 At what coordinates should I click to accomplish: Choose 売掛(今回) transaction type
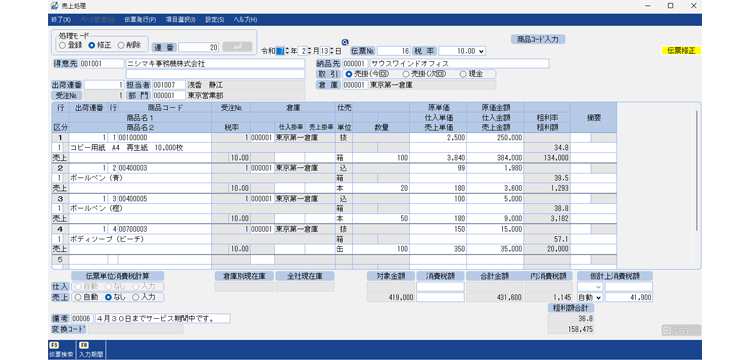(x=367, y=74)
